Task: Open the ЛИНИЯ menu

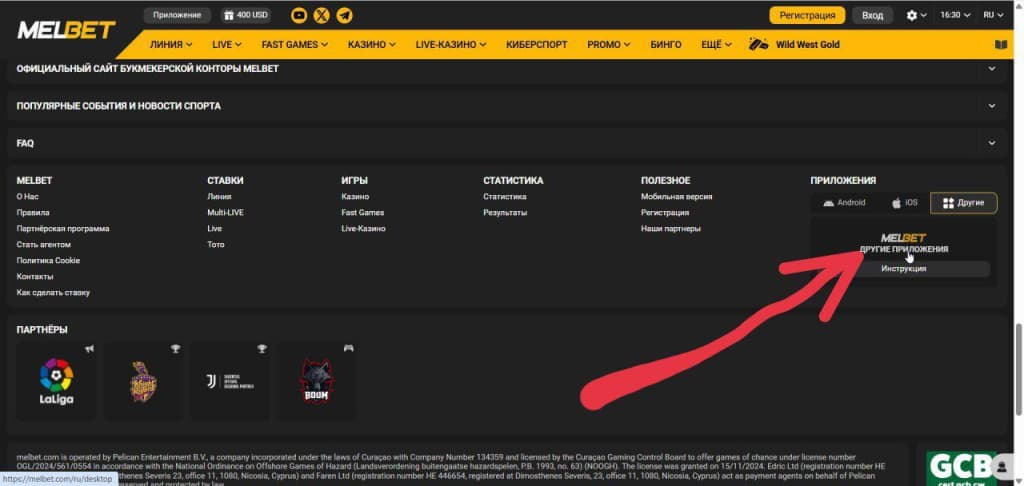Action: (x=170, y=44)
